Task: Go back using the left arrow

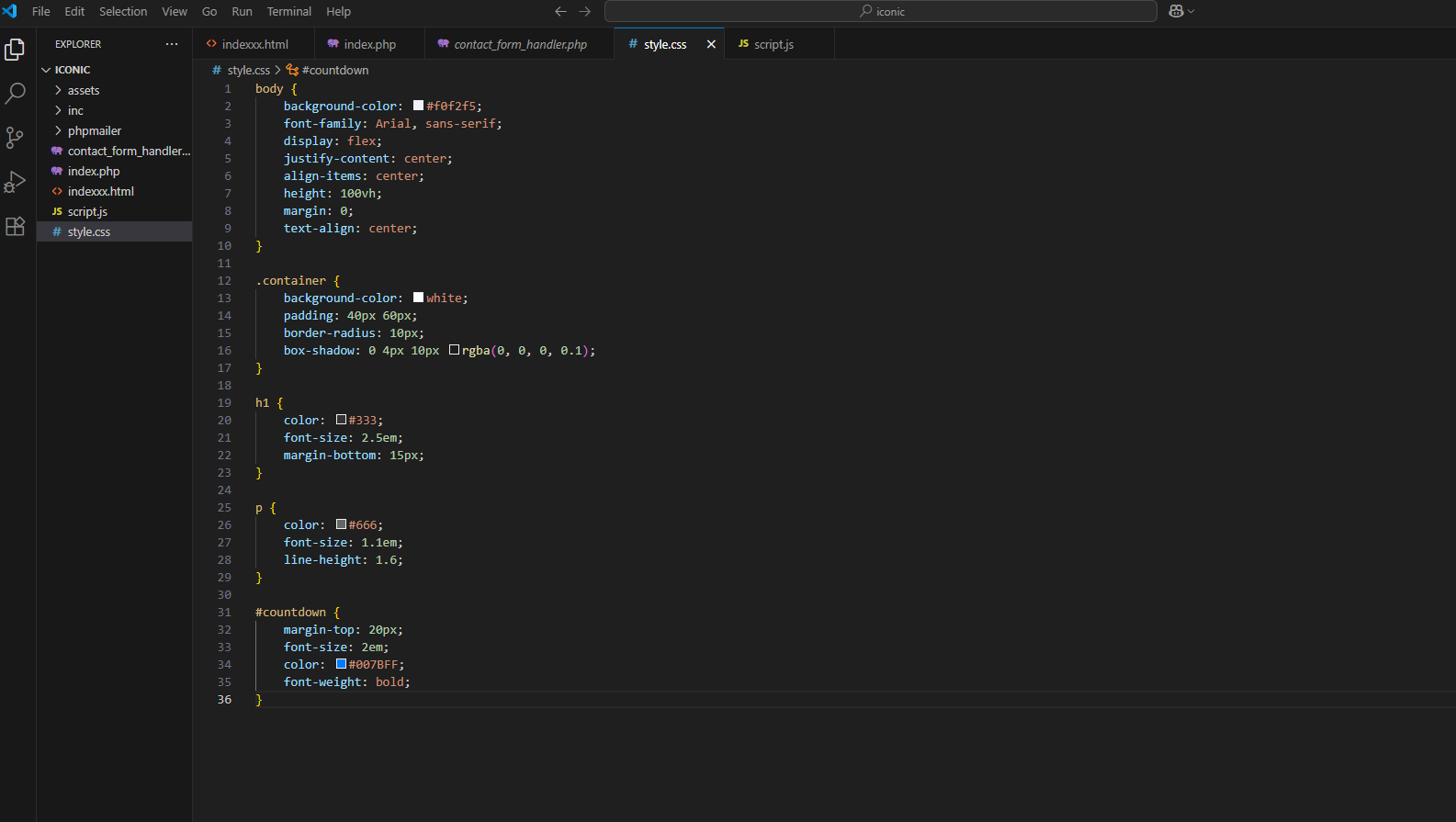Action: pos(560,11)
